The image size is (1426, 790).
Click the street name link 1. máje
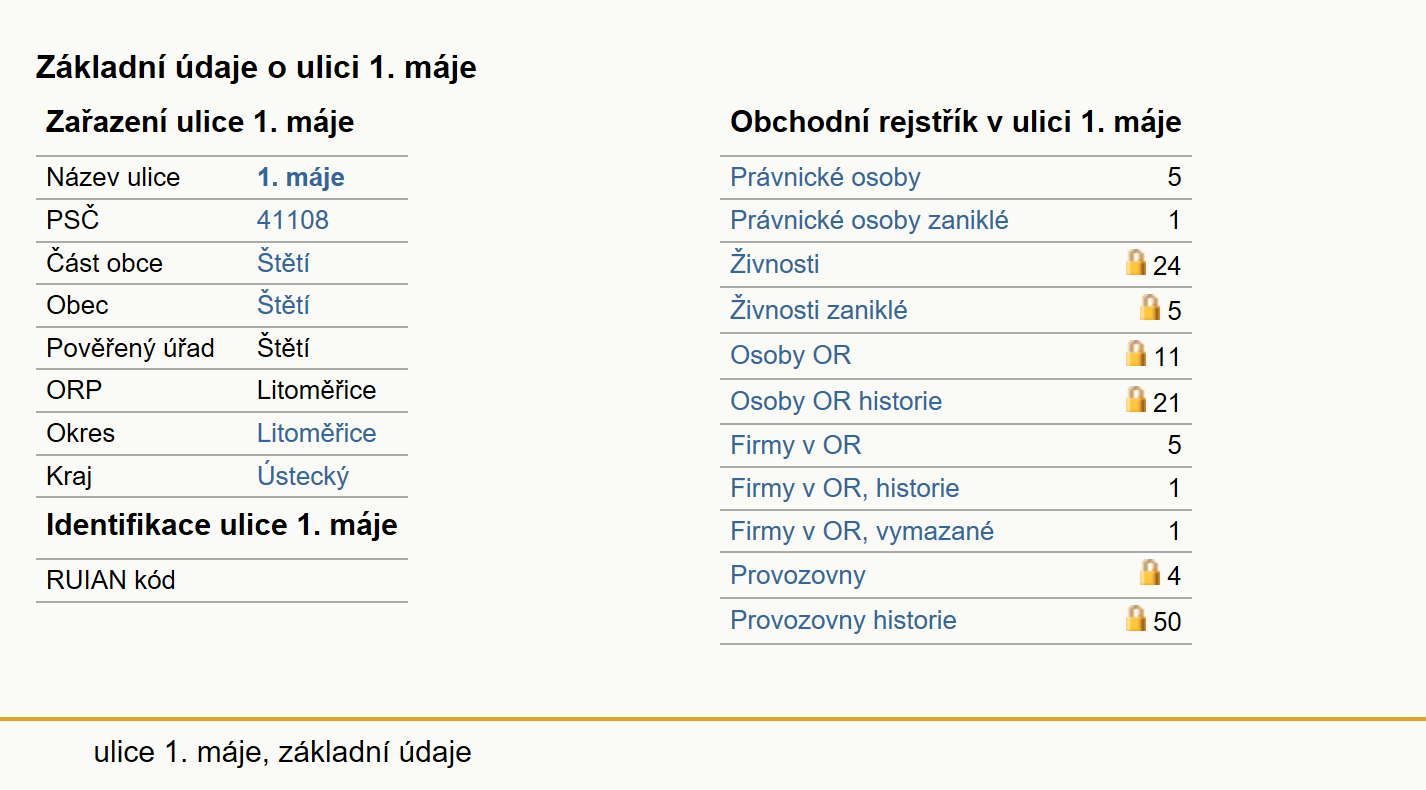(x=300, y=178)
